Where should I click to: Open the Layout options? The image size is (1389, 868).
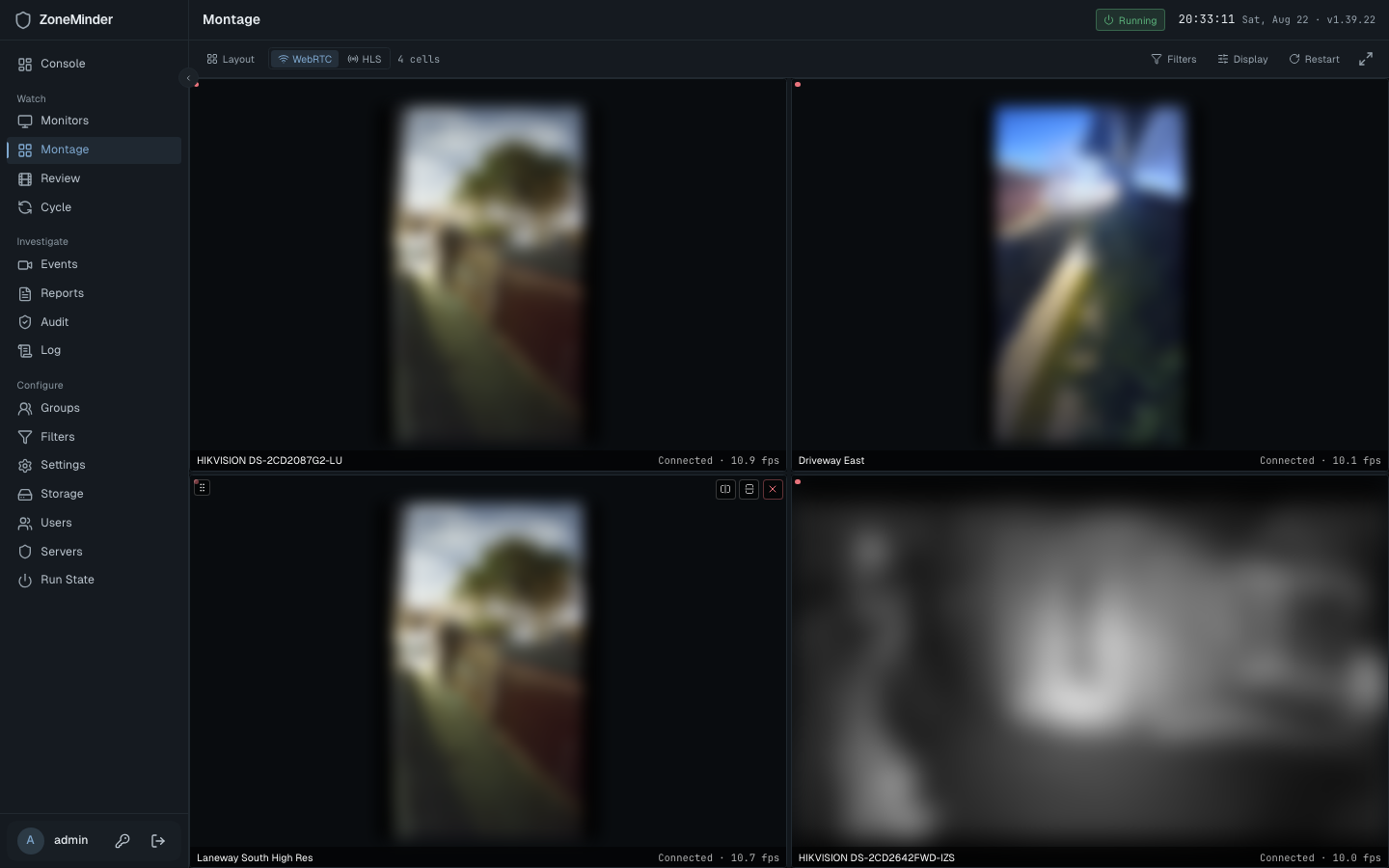tap(231, 59)
